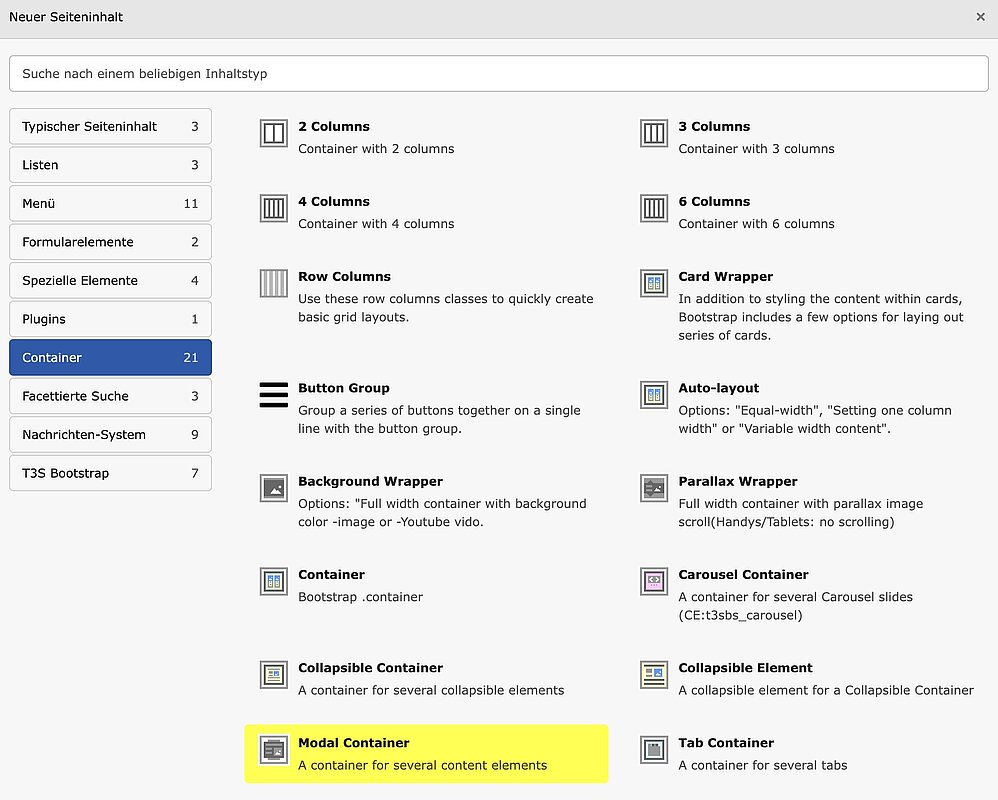Screen dimensions: 998x800
Task: Select the Background Wrapper image icon
Action: (x=273, y=488)
